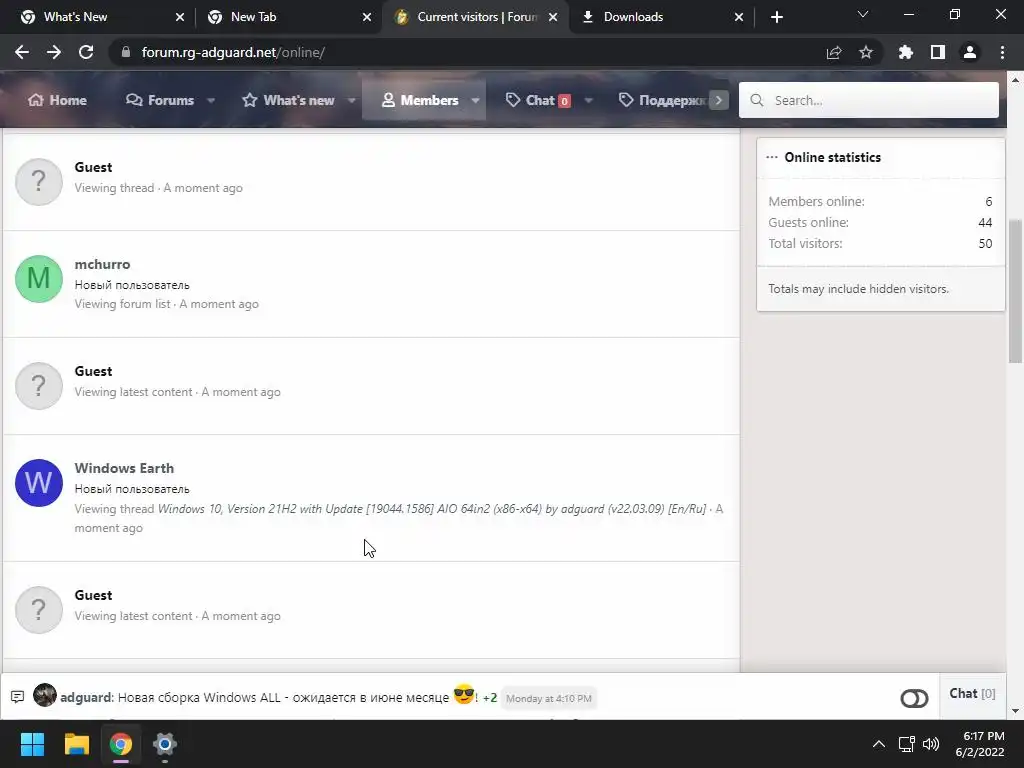Image resolution: width=1024 pixels, height=768 pixels.
Task: Click the Chrome taskbar icon
Action: point(121,744)
